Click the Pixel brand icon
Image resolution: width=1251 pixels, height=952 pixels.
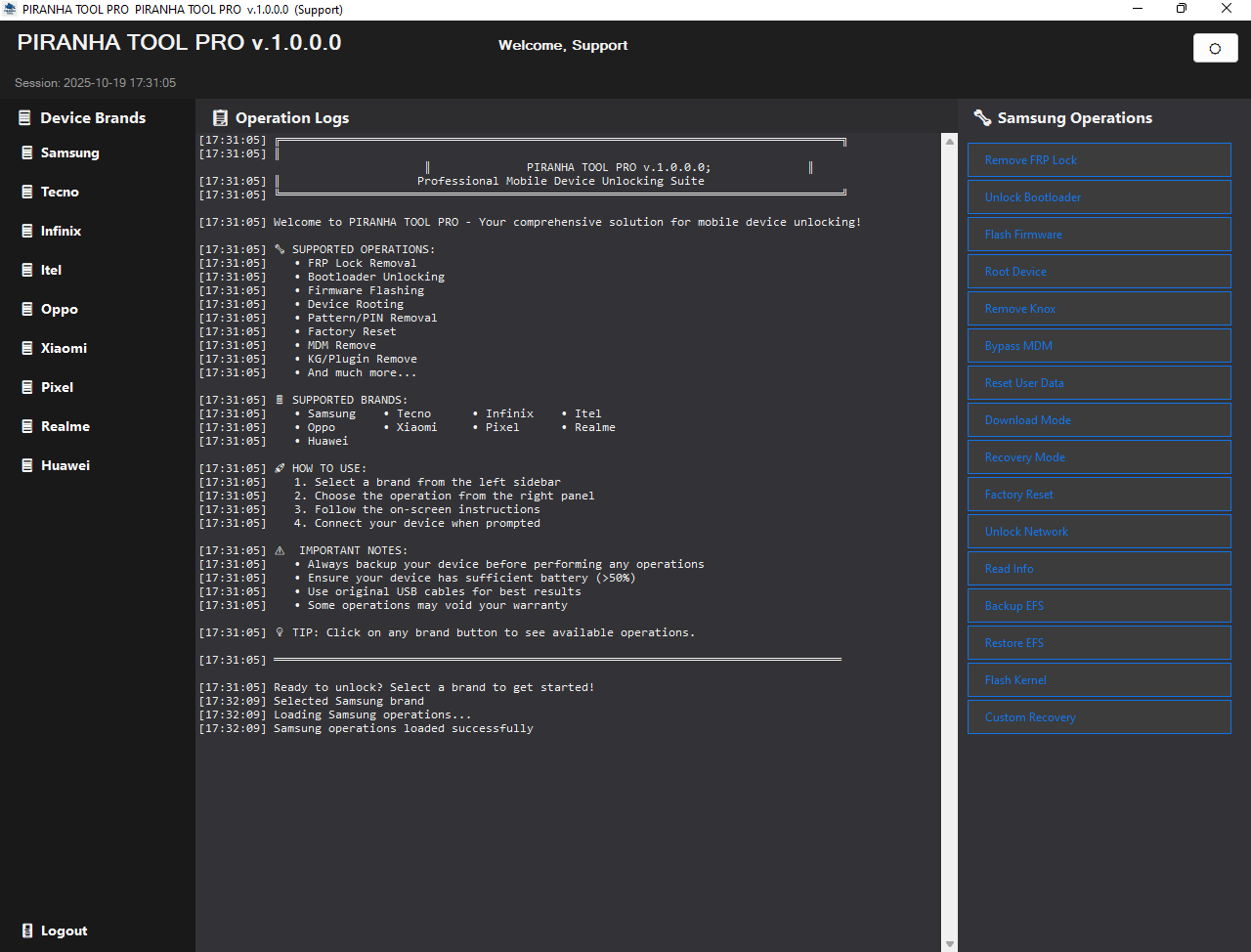coord(27,387)
